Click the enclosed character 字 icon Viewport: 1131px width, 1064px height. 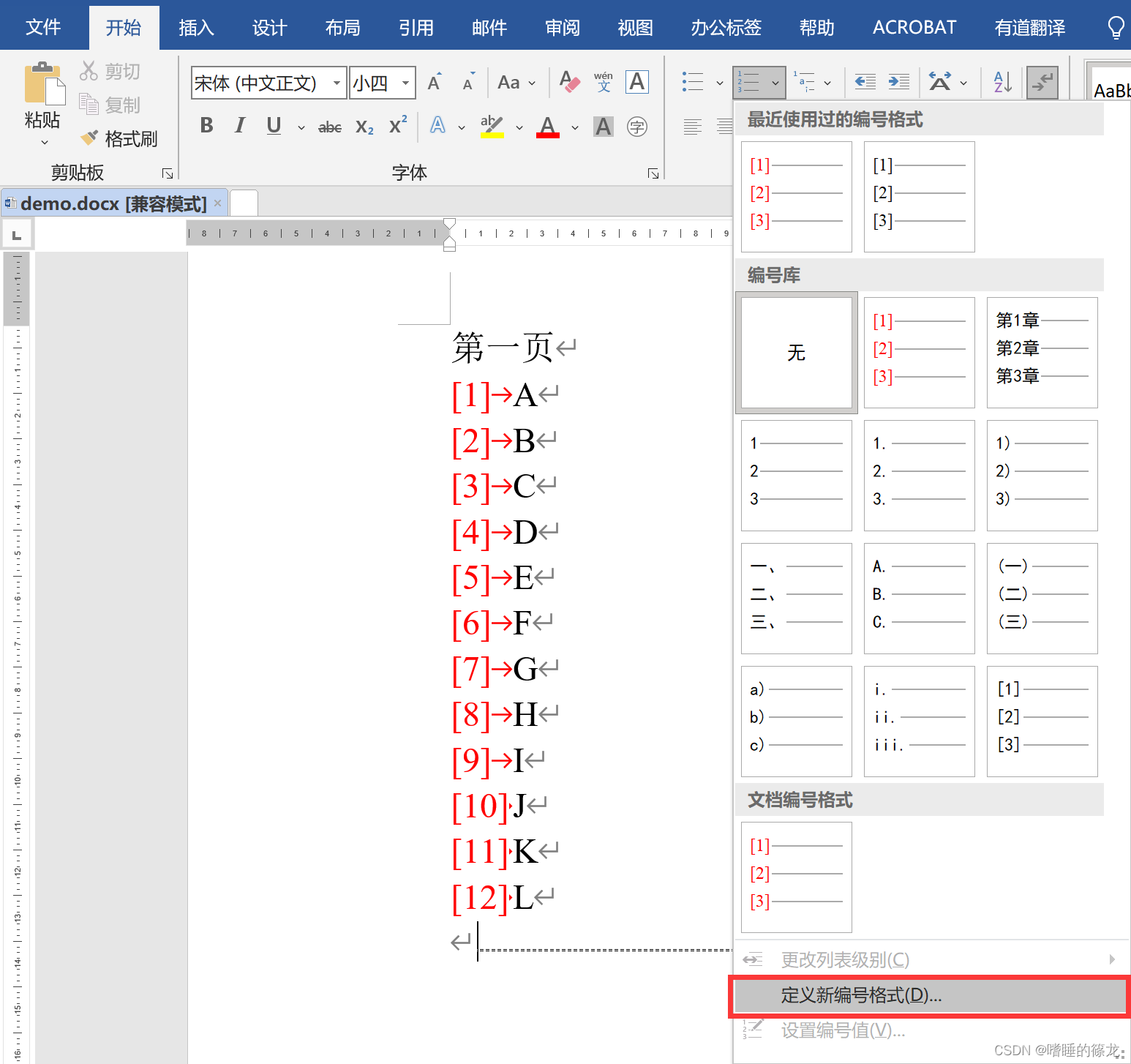click(x=637, y=127)
